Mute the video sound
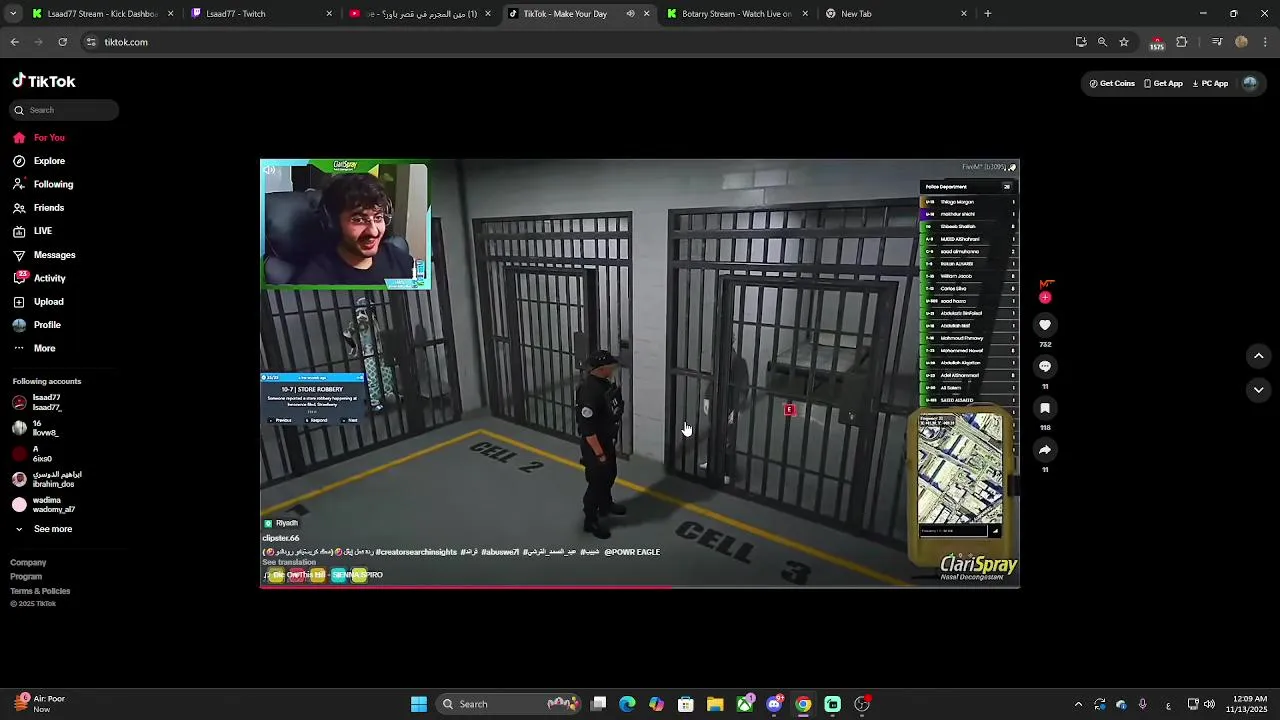Viewport: 1280px width, 720px height. tap(269, 170)
